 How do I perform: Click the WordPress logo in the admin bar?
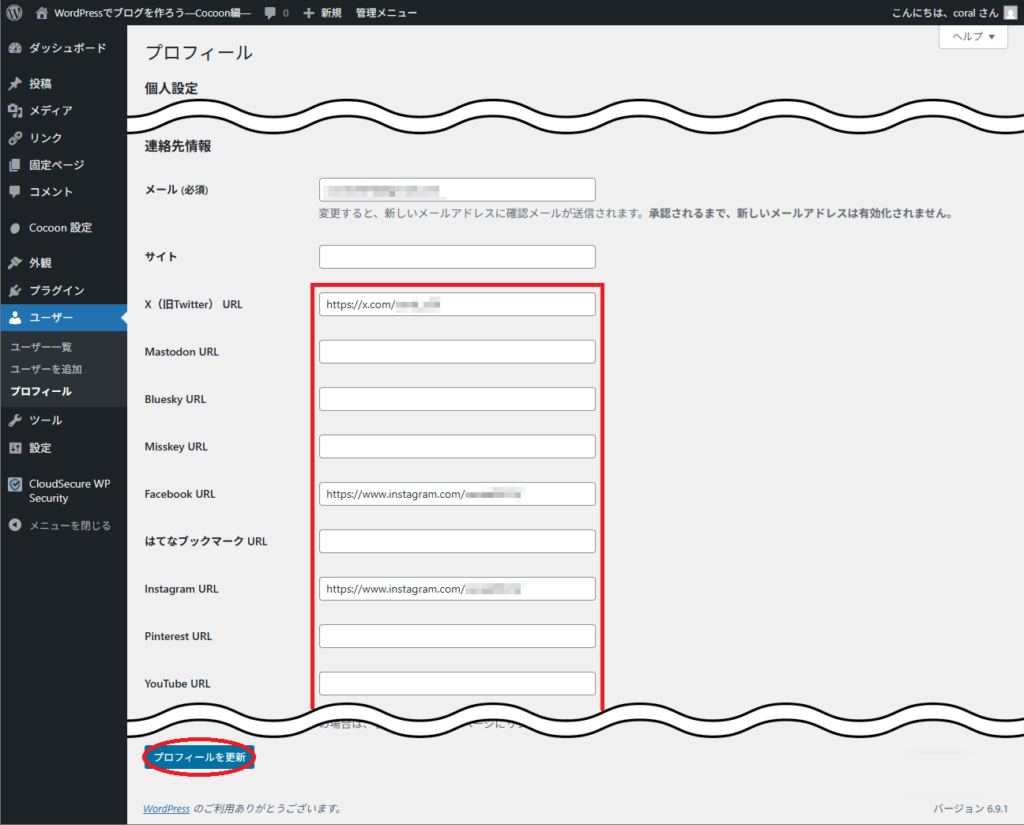[12, 13]
